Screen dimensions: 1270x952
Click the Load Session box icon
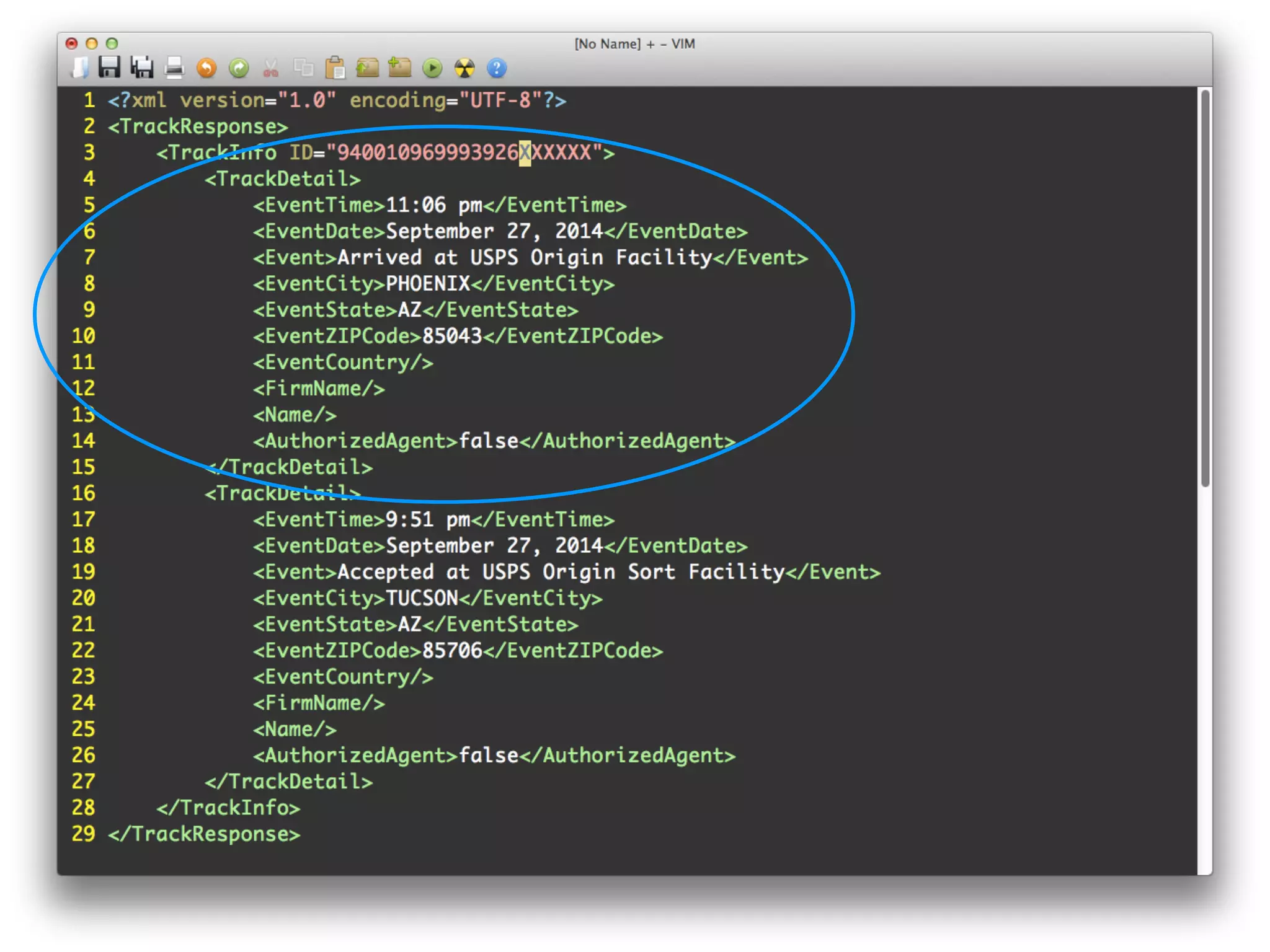click(368, 68)
